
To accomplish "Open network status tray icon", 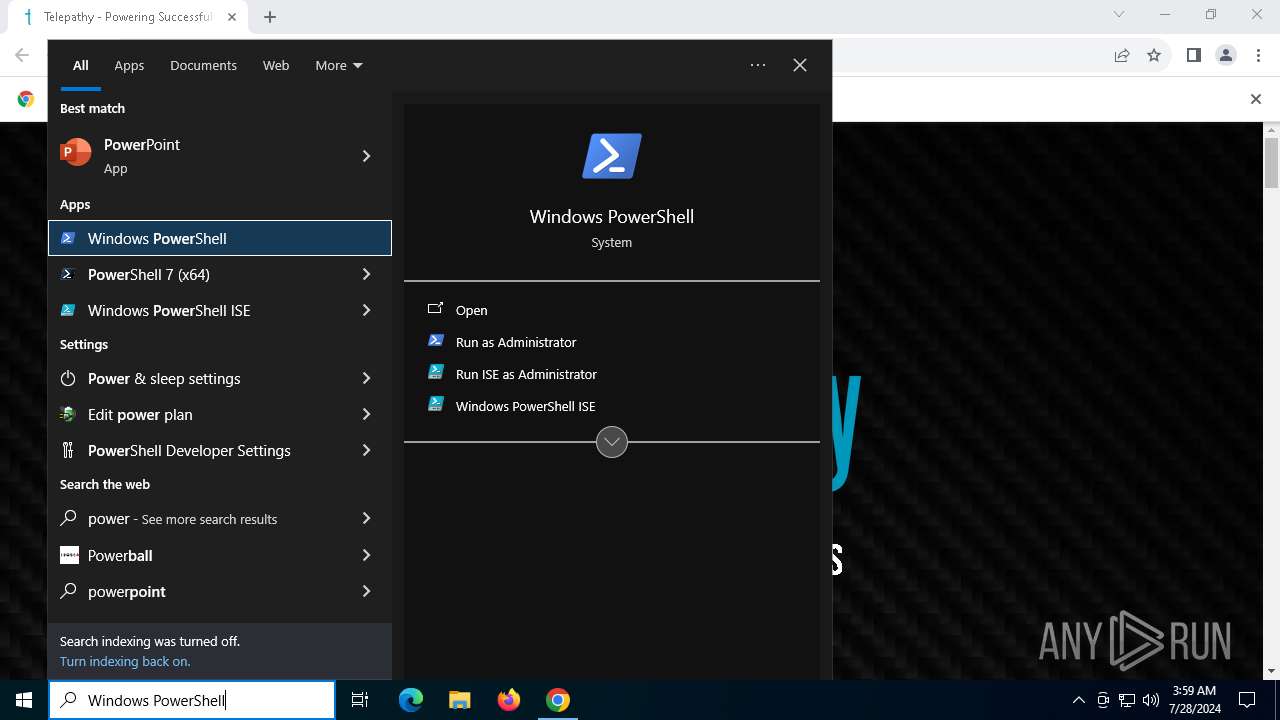I will (1127, 700).
